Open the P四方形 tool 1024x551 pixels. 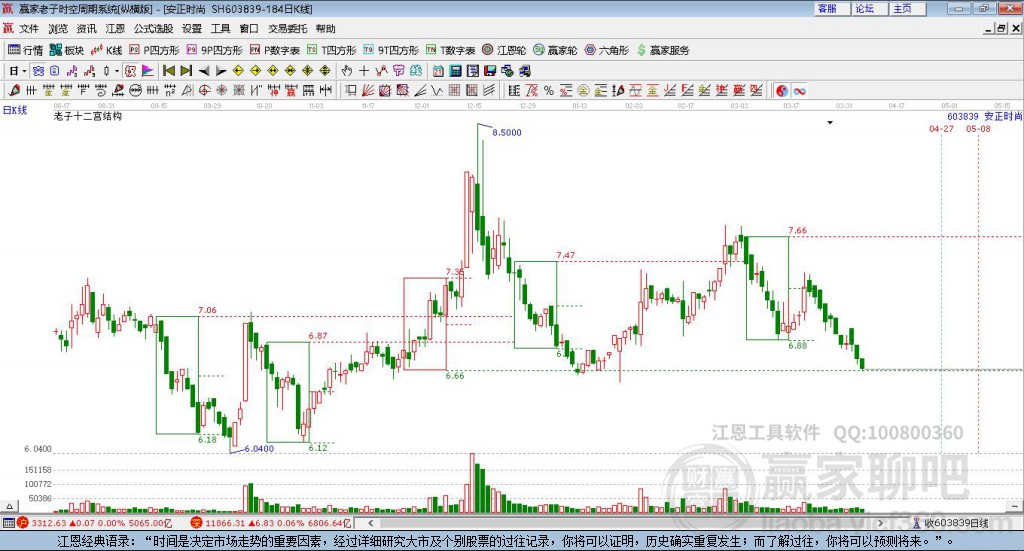154,50
